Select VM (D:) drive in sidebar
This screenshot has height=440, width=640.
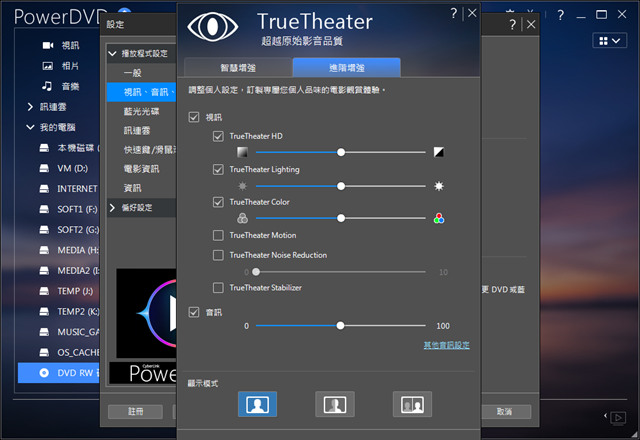tap(63, 168)
